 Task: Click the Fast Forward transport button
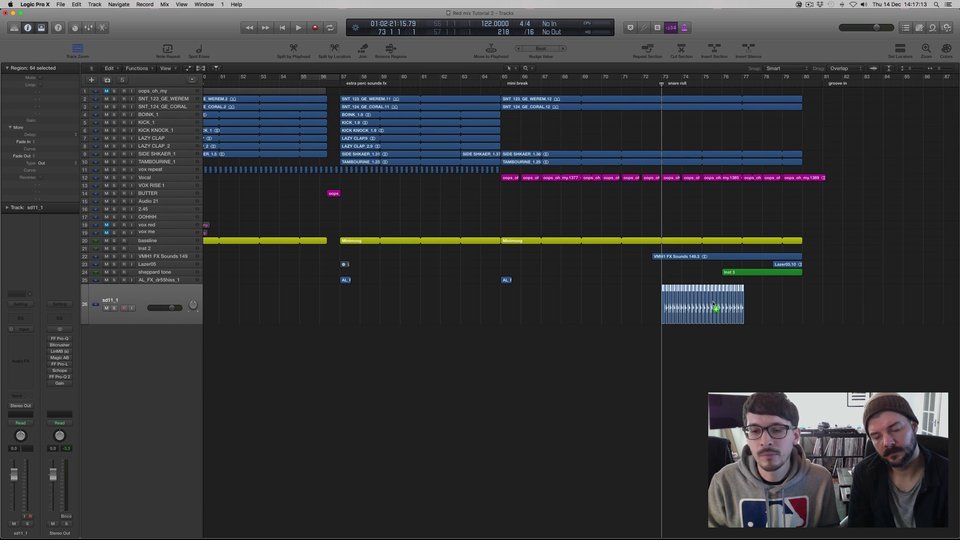[x=265, y=28]
